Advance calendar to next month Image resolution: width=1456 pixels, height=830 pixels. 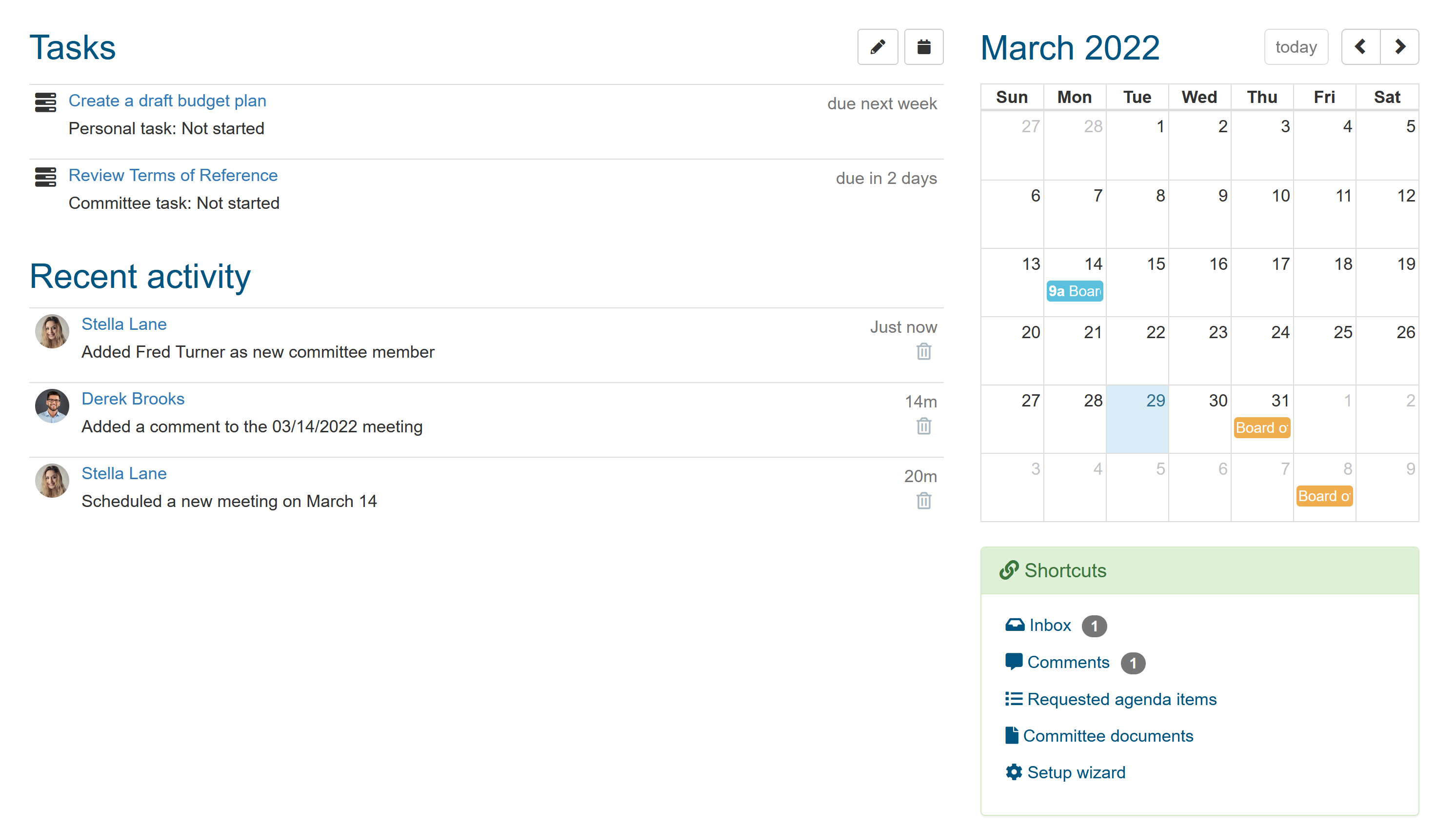[1399, 47]
